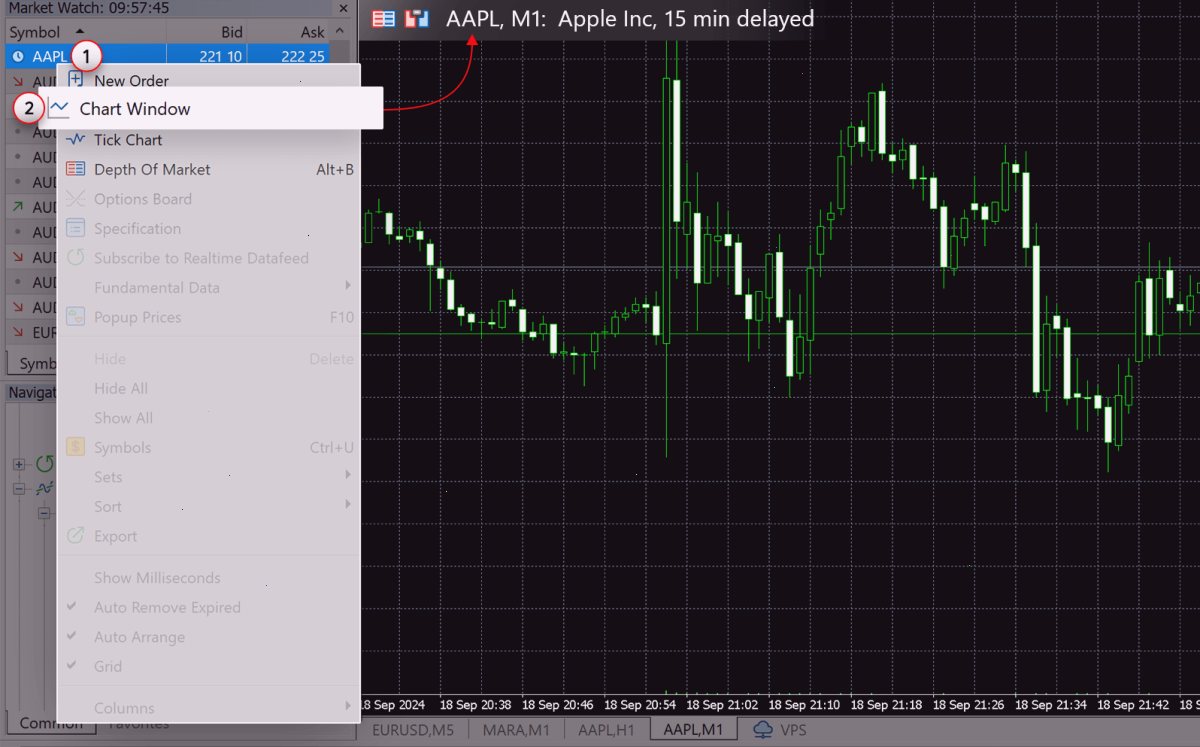The height and width of the screenshot is (747, 1200).
Task: Select the AAPL row in Market Watch
Action: point(177,56)
